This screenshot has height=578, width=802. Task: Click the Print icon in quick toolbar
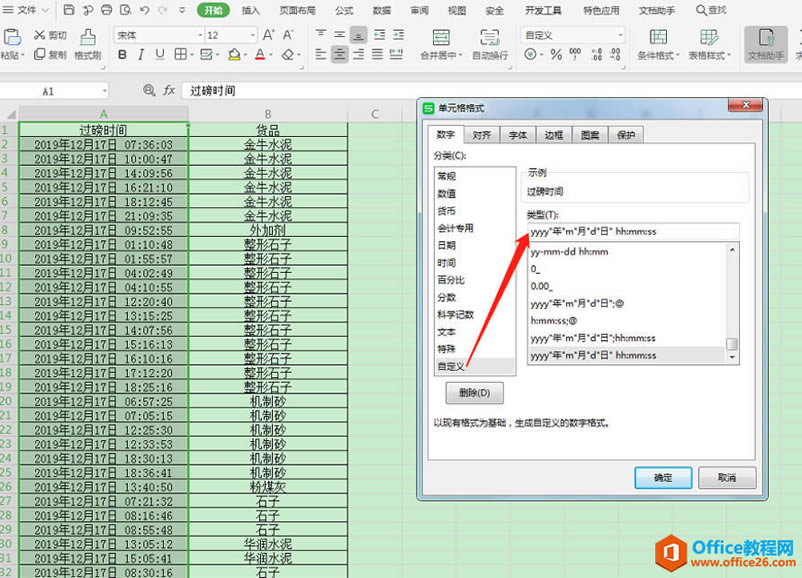pos(106,10)
